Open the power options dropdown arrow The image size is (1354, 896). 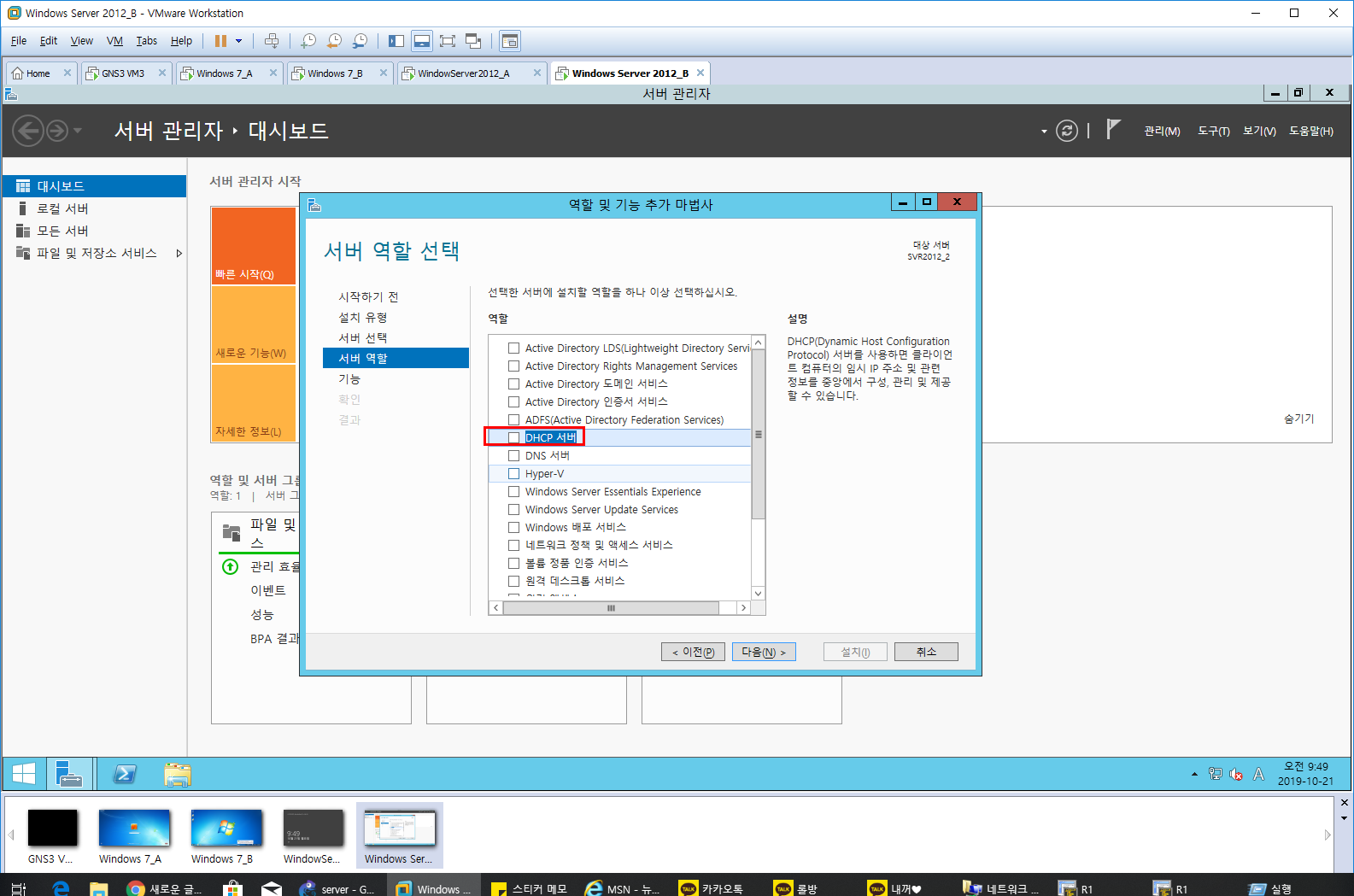click(x=239, y=41)
